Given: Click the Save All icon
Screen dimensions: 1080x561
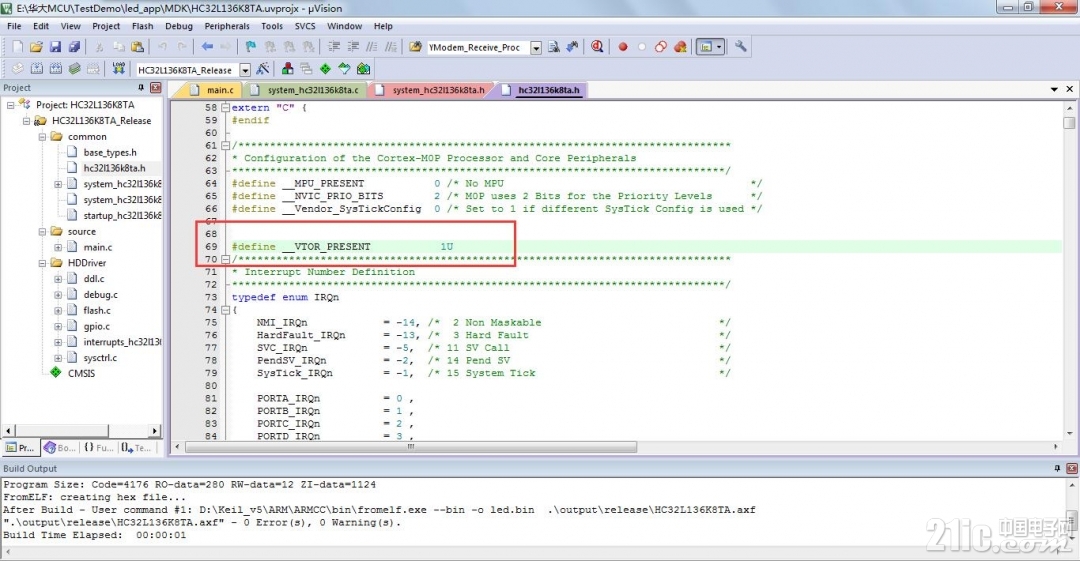Looking at the screenshot, I should [x=74, y=47].
